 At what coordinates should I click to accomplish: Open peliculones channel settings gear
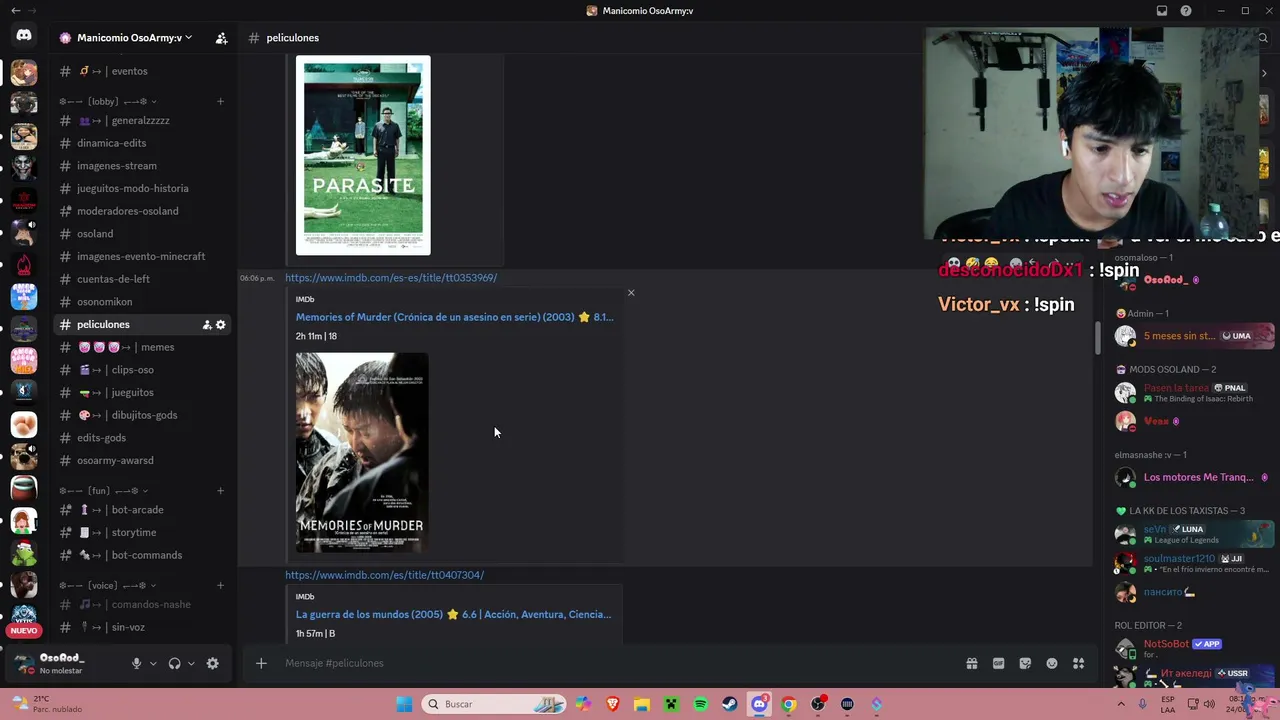pos(221,325)
